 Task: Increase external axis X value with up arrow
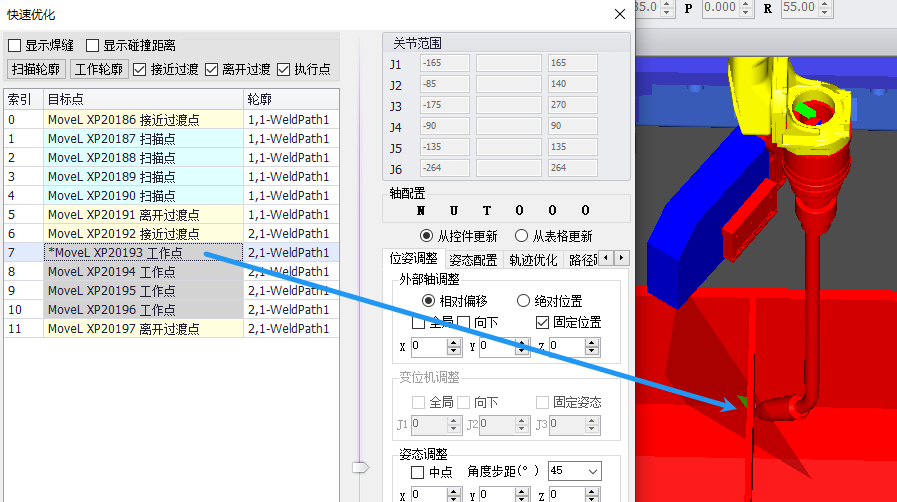click(x=453, y=342)
